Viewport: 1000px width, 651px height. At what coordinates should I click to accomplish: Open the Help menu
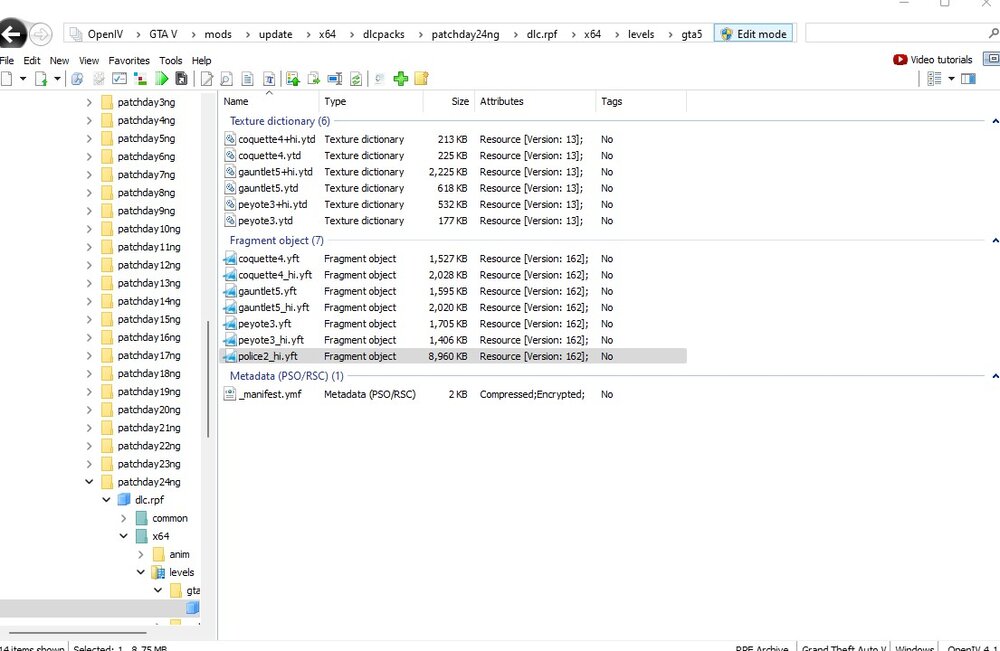click(x=202, y=61)
